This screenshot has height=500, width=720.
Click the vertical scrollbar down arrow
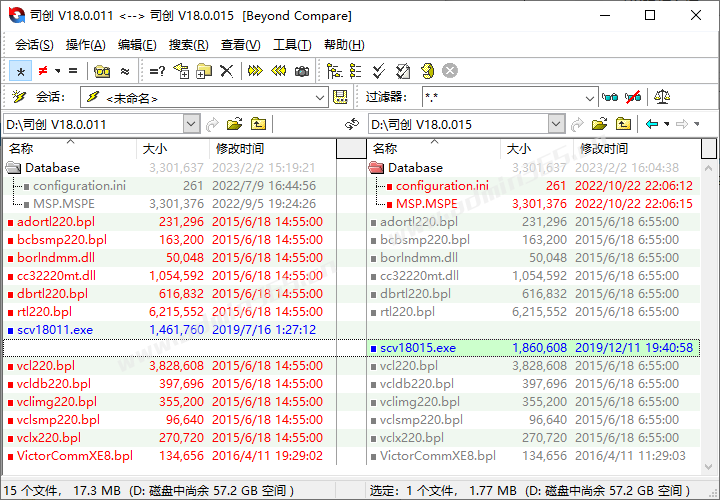(x=709, y=467)
